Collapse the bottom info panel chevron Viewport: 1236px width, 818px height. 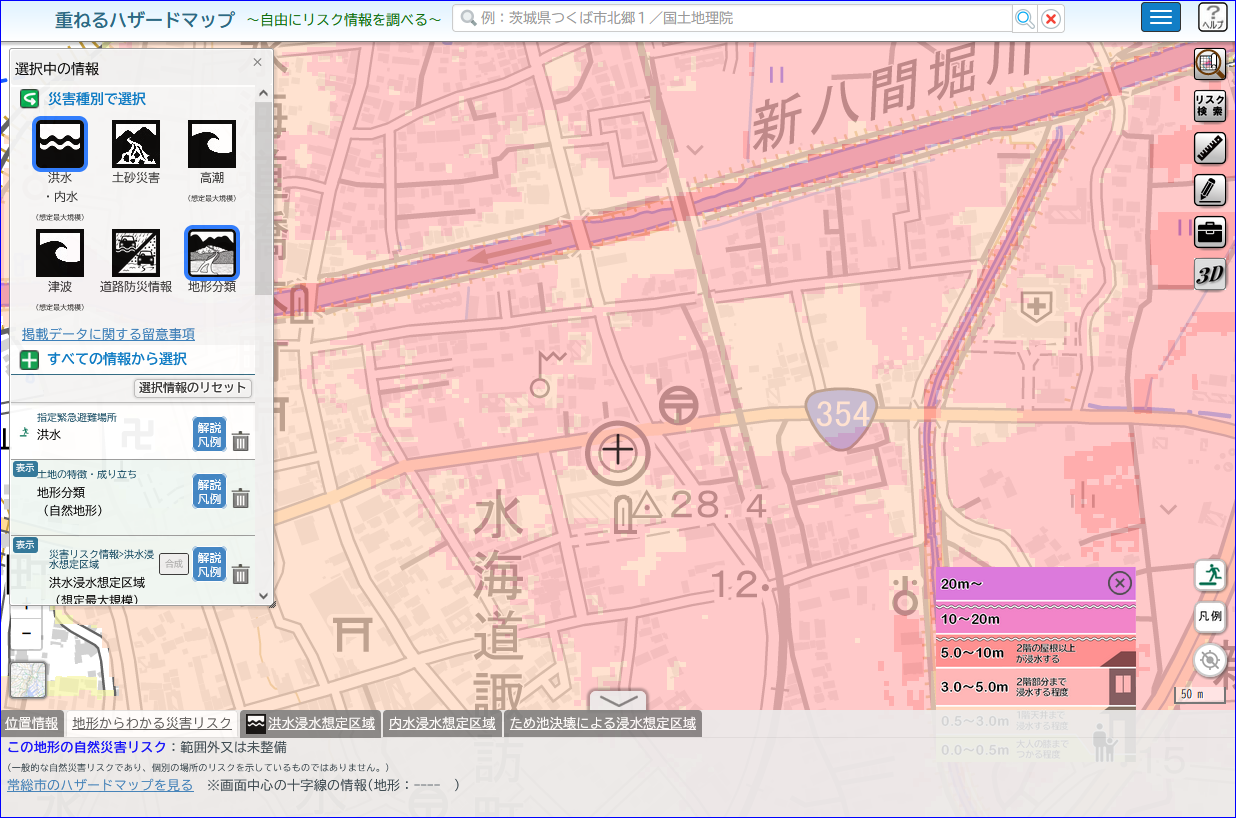click(x=618, y=701)
